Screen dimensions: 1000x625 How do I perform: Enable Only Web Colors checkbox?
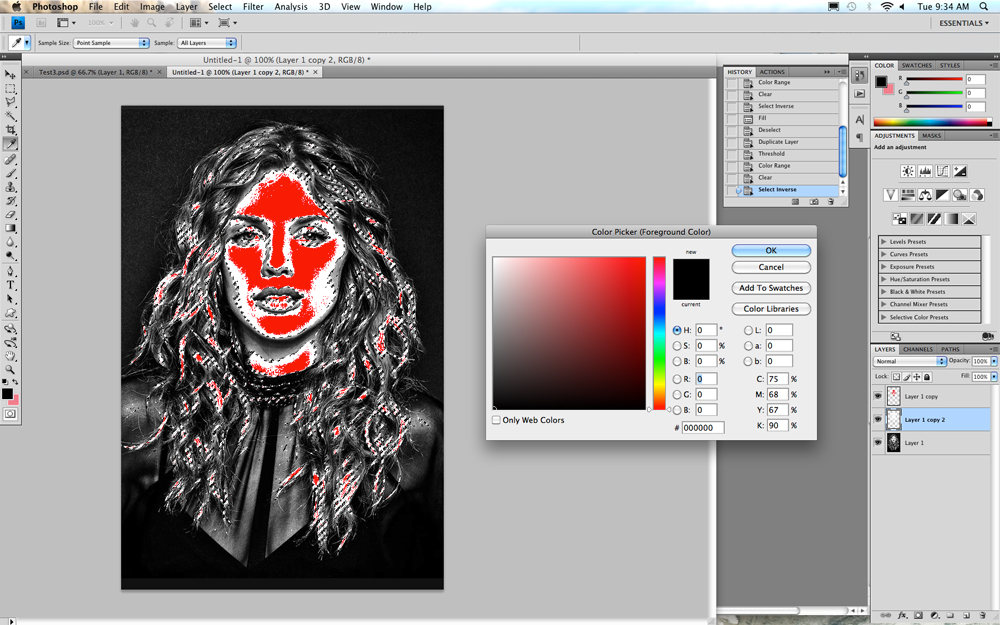(x=496, y=420)
